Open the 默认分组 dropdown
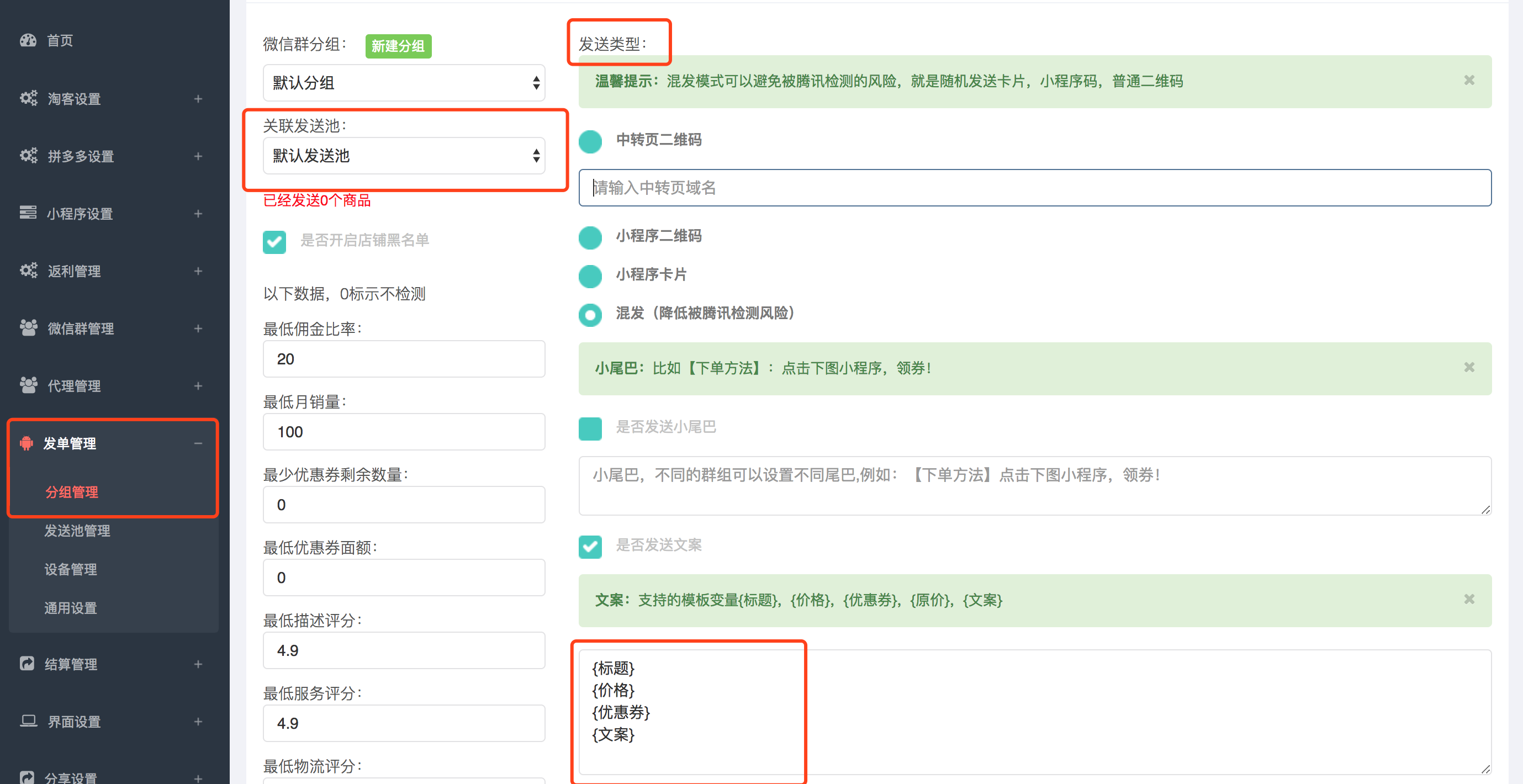Screen dimensions: 1523x784 (x=403, y=83)
